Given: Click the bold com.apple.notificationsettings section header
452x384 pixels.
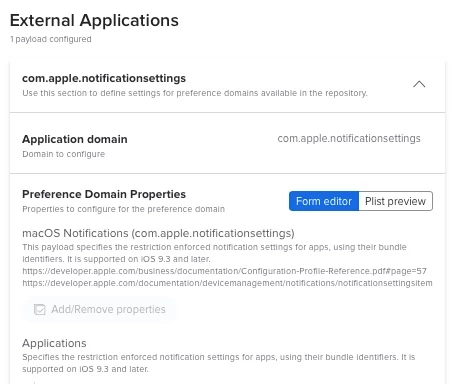Looking at the screenshot, I should pyautogui.click(x=104, y=78).
